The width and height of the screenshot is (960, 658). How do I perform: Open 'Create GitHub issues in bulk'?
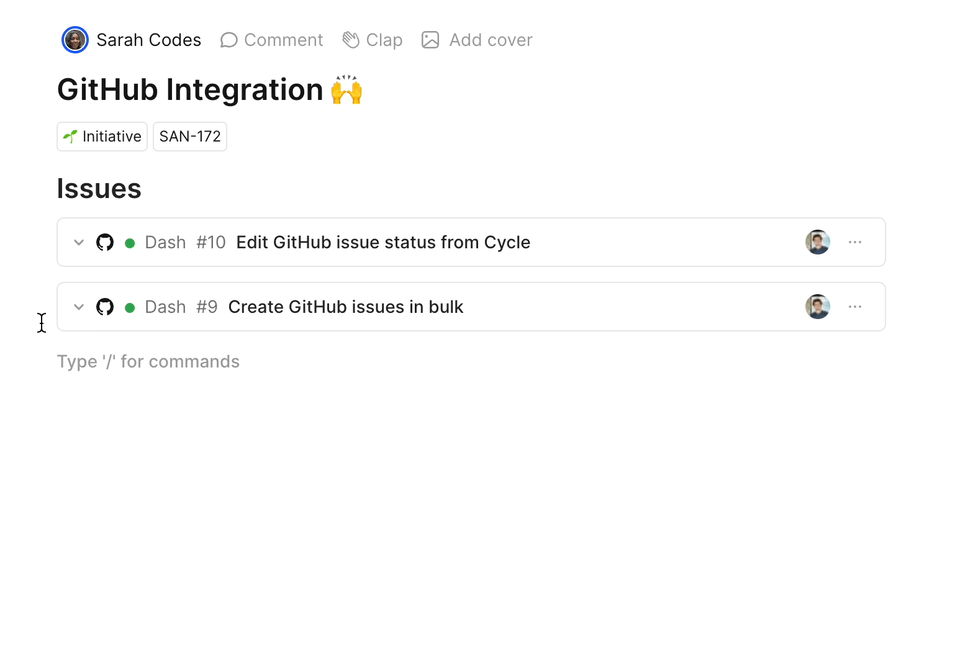[x=346, y=307]
